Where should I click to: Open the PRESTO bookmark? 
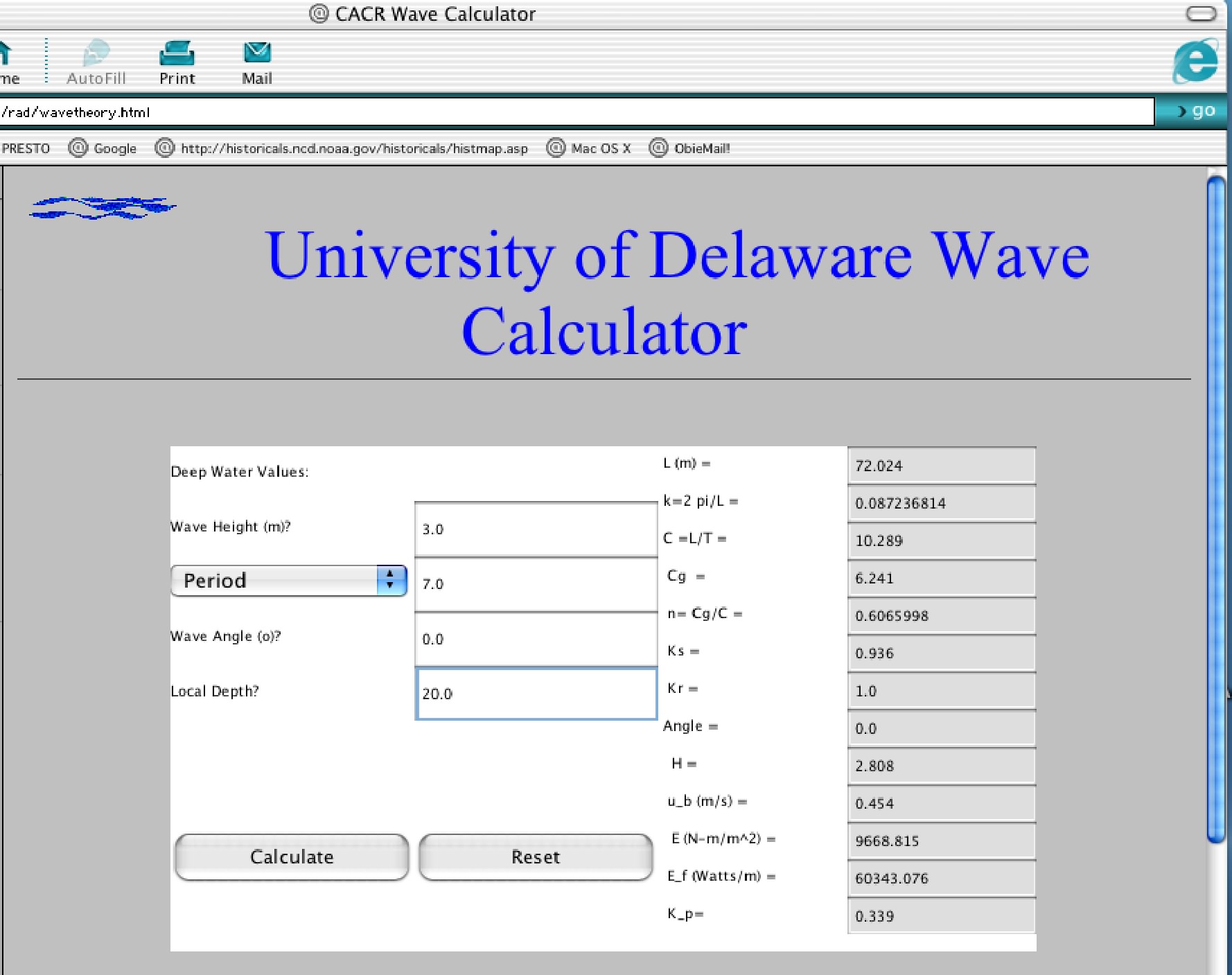pyautogui.click(x=26, y=148)
